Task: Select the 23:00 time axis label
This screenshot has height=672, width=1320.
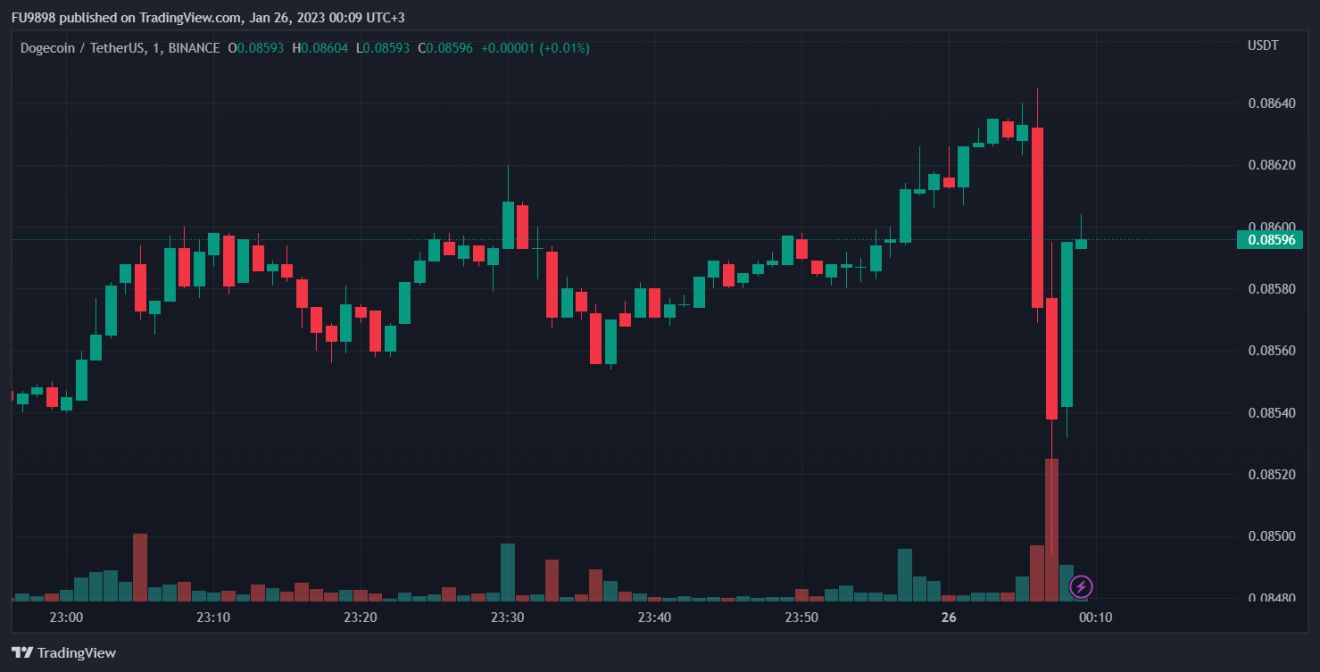Action: coord(66,618)
